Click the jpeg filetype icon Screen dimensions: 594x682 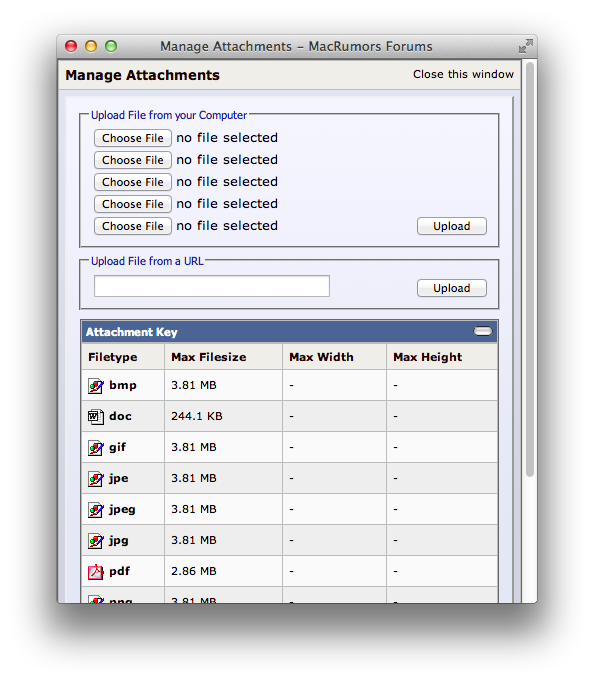(x=96, y=510)
